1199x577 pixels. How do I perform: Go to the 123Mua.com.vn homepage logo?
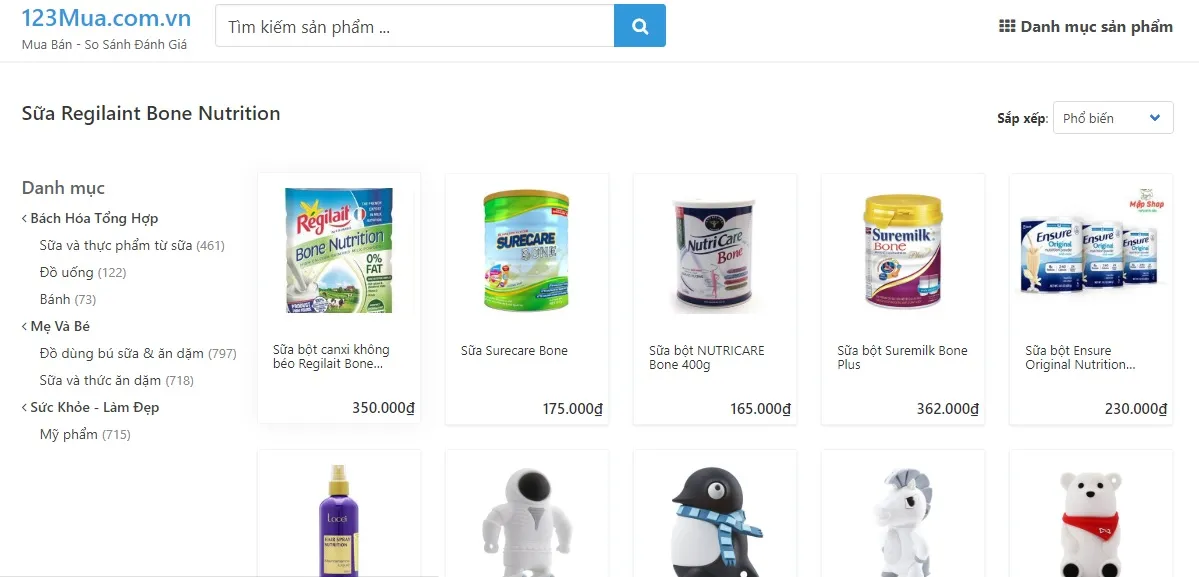(106, 18)
